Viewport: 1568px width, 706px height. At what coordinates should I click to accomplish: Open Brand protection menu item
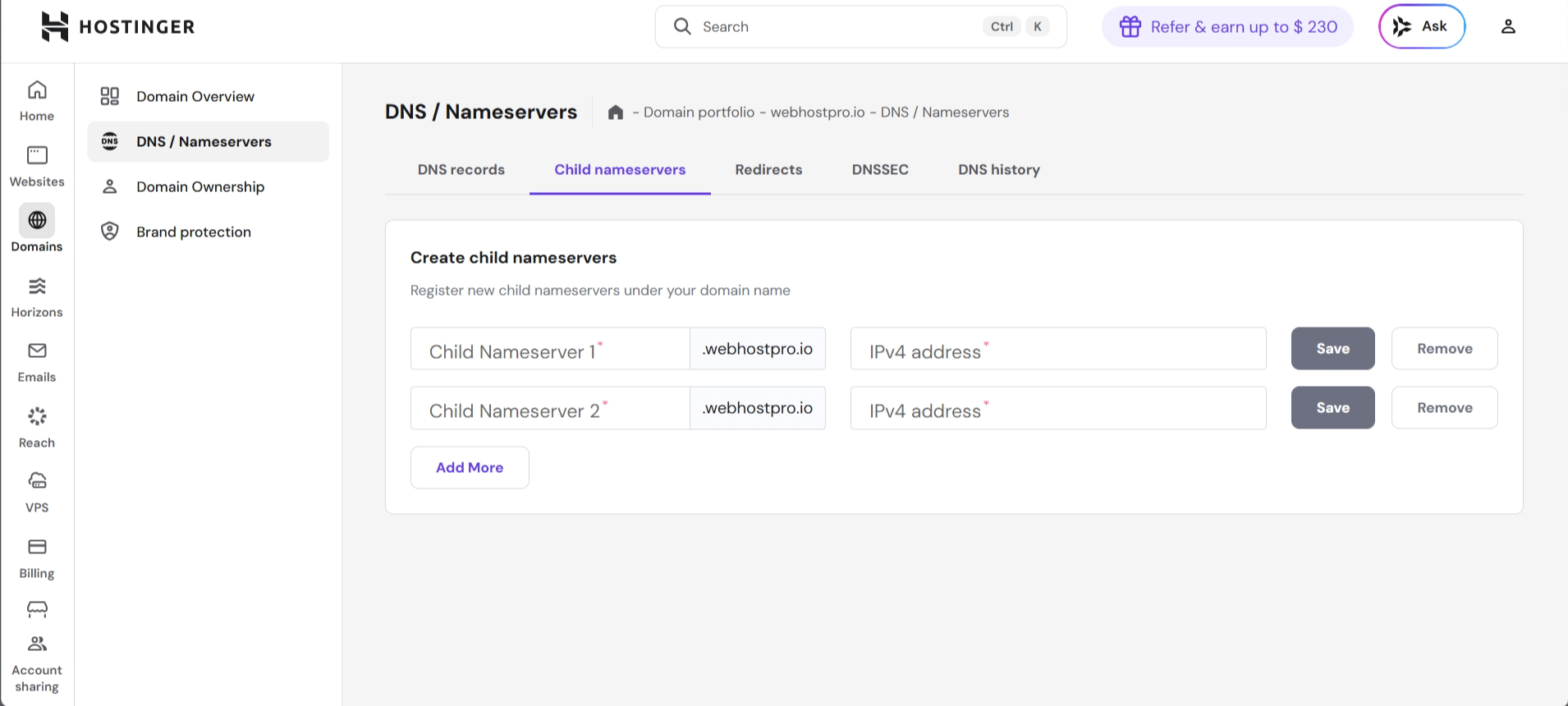(x=209, y=232)
